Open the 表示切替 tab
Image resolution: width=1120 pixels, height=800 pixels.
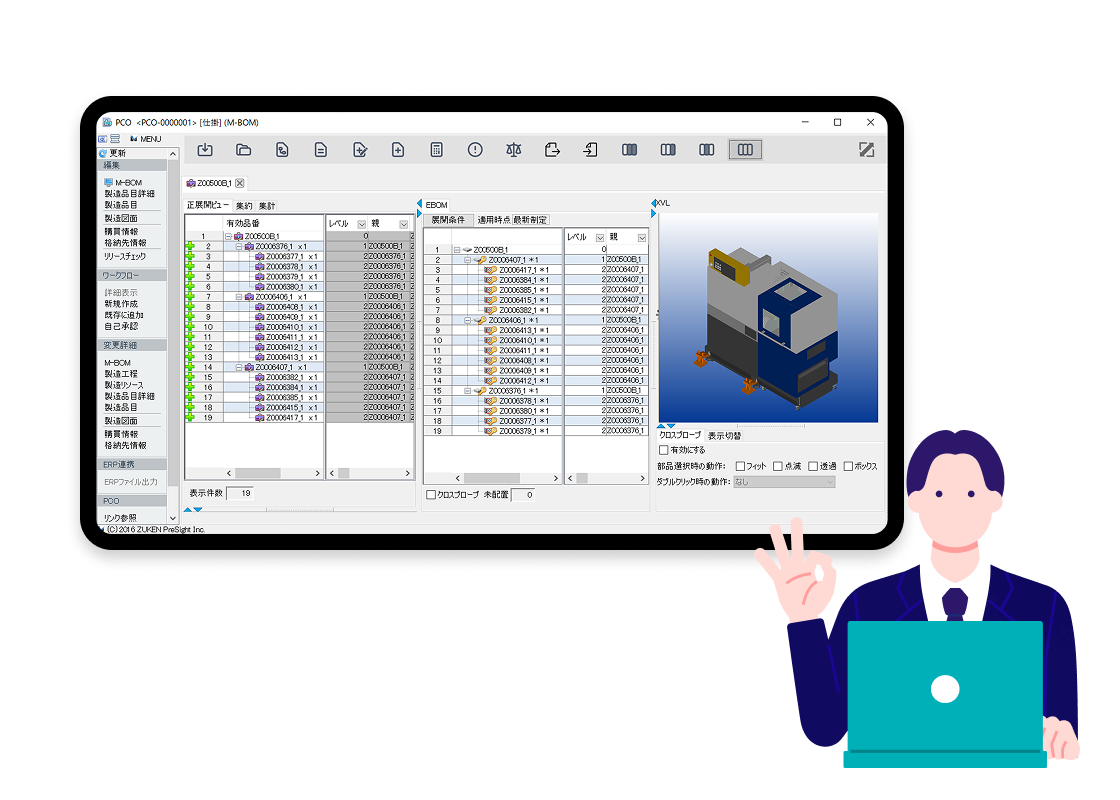coord(724,435)
